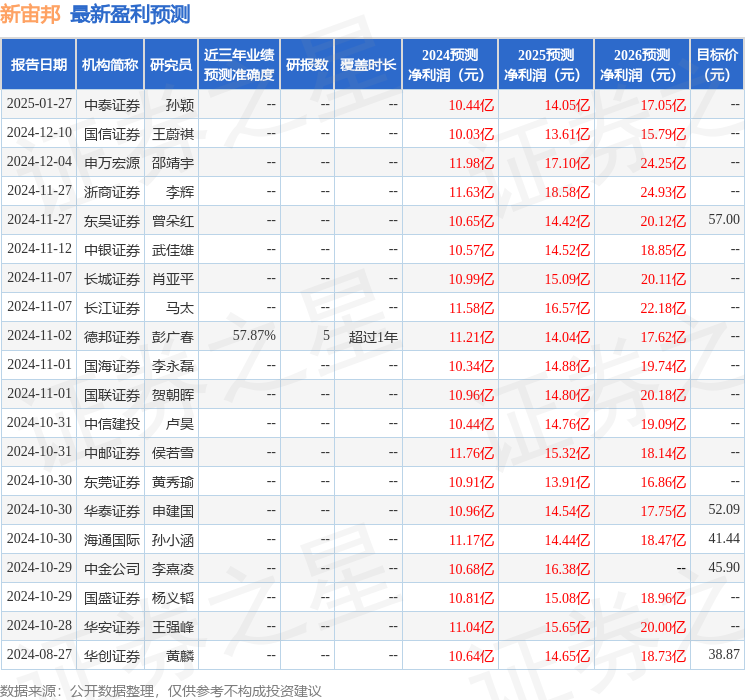The height and width of the screenshot is (700, 745).
Task: Click researcher 马太
Action: tap(180, 308)
